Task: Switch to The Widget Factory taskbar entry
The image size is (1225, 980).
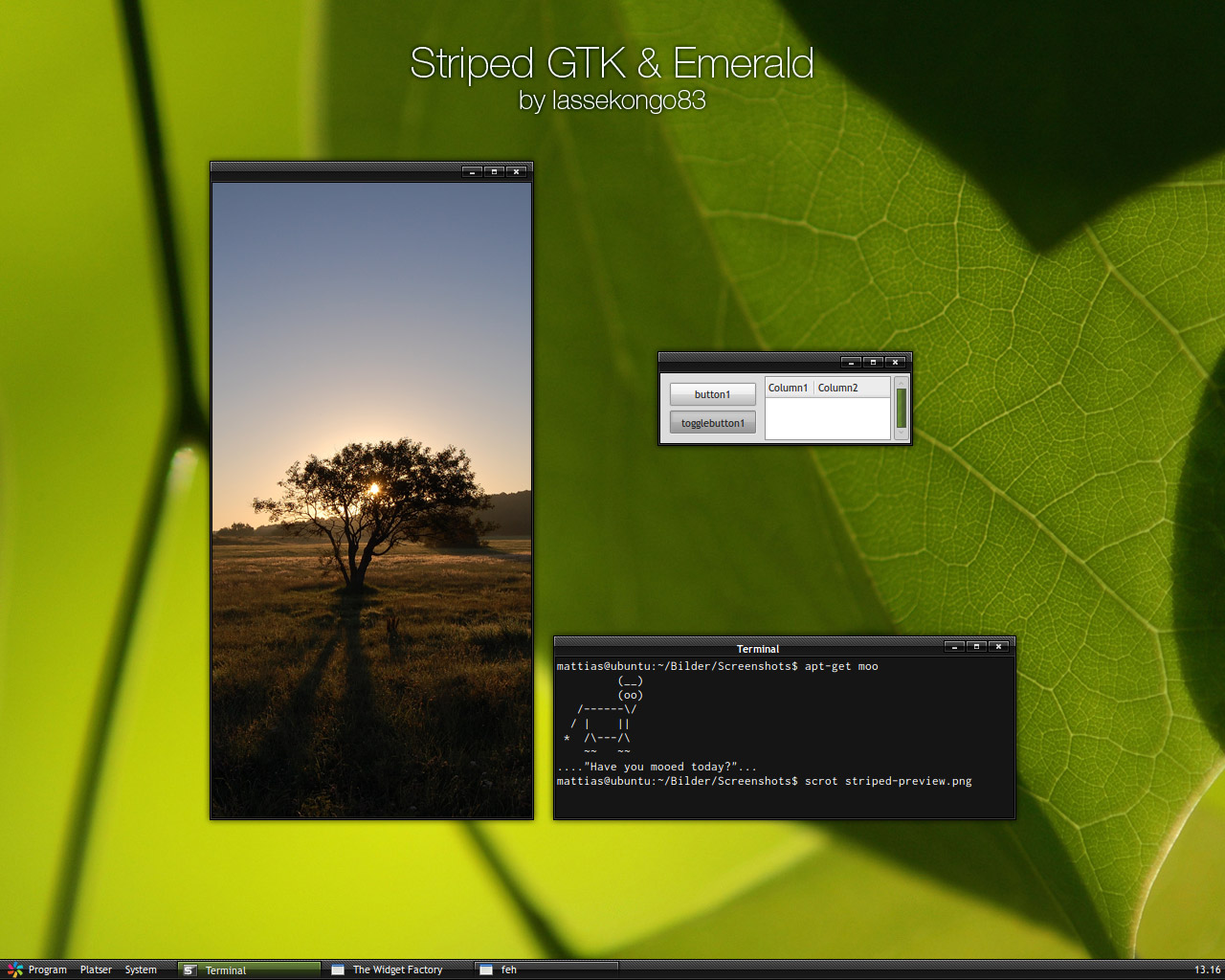Action: 397,969
